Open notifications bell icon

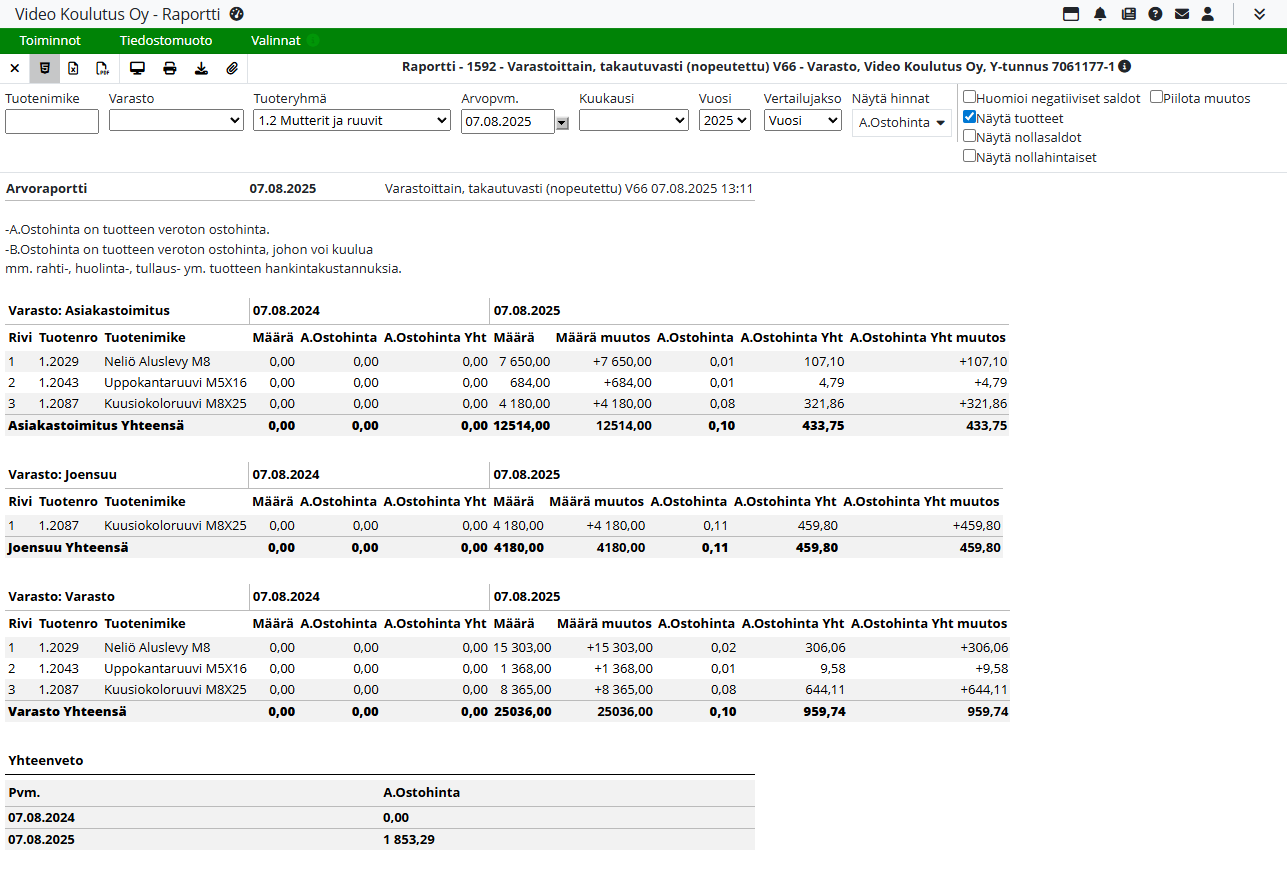(x=1100, y=14)
